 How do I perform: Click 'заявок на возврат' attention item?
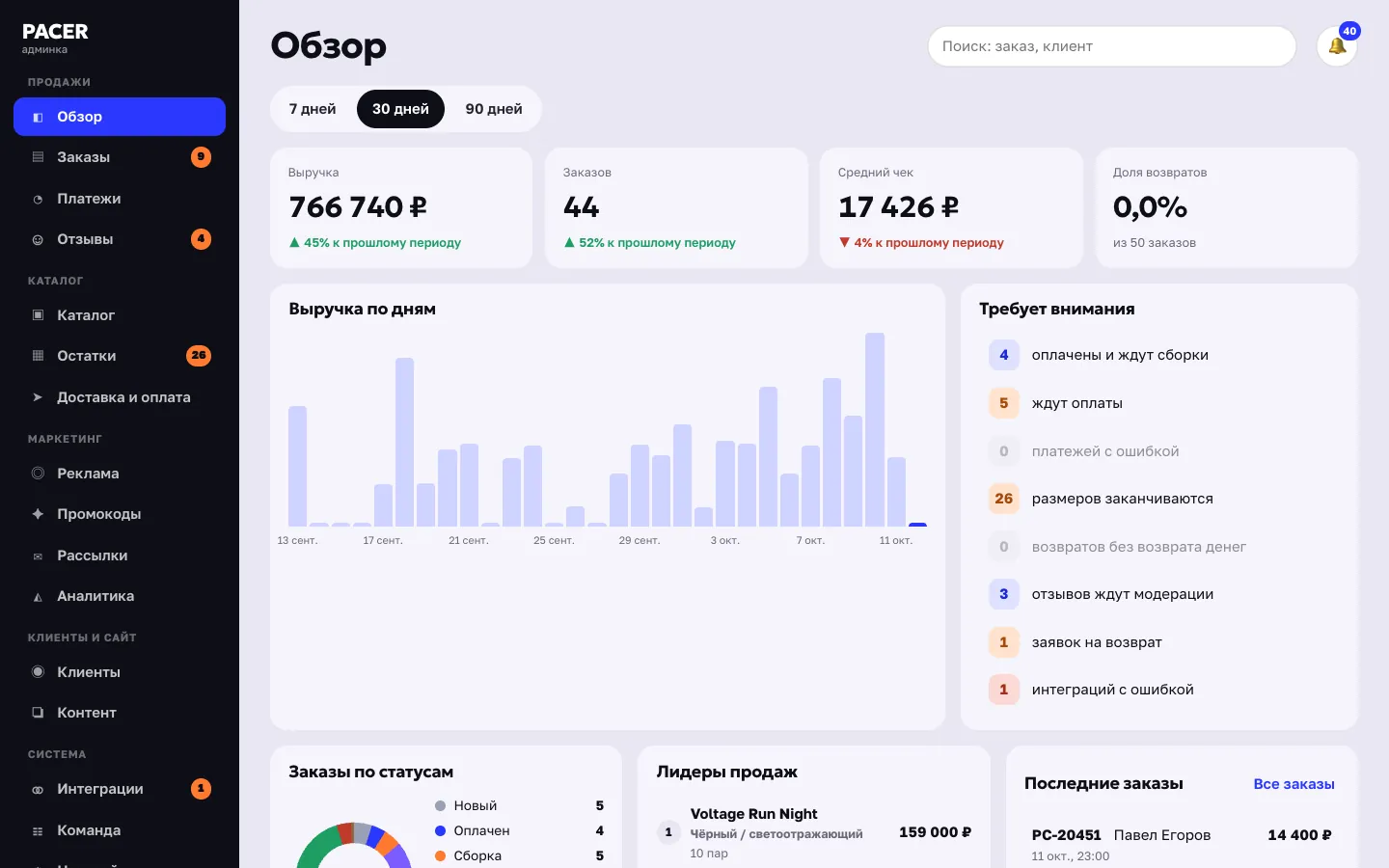coord(1159,642)
